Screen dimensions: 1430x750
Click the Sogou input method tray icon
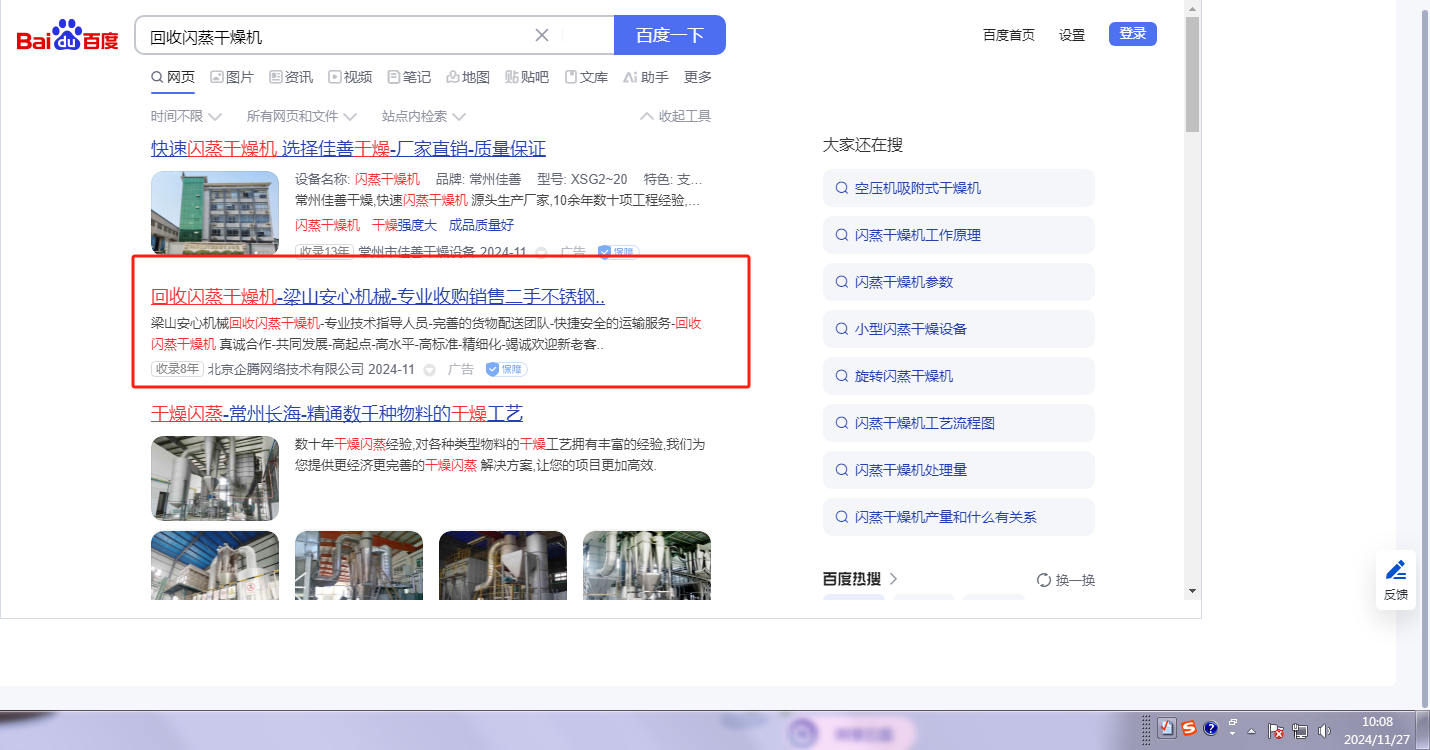(1189, 729)
